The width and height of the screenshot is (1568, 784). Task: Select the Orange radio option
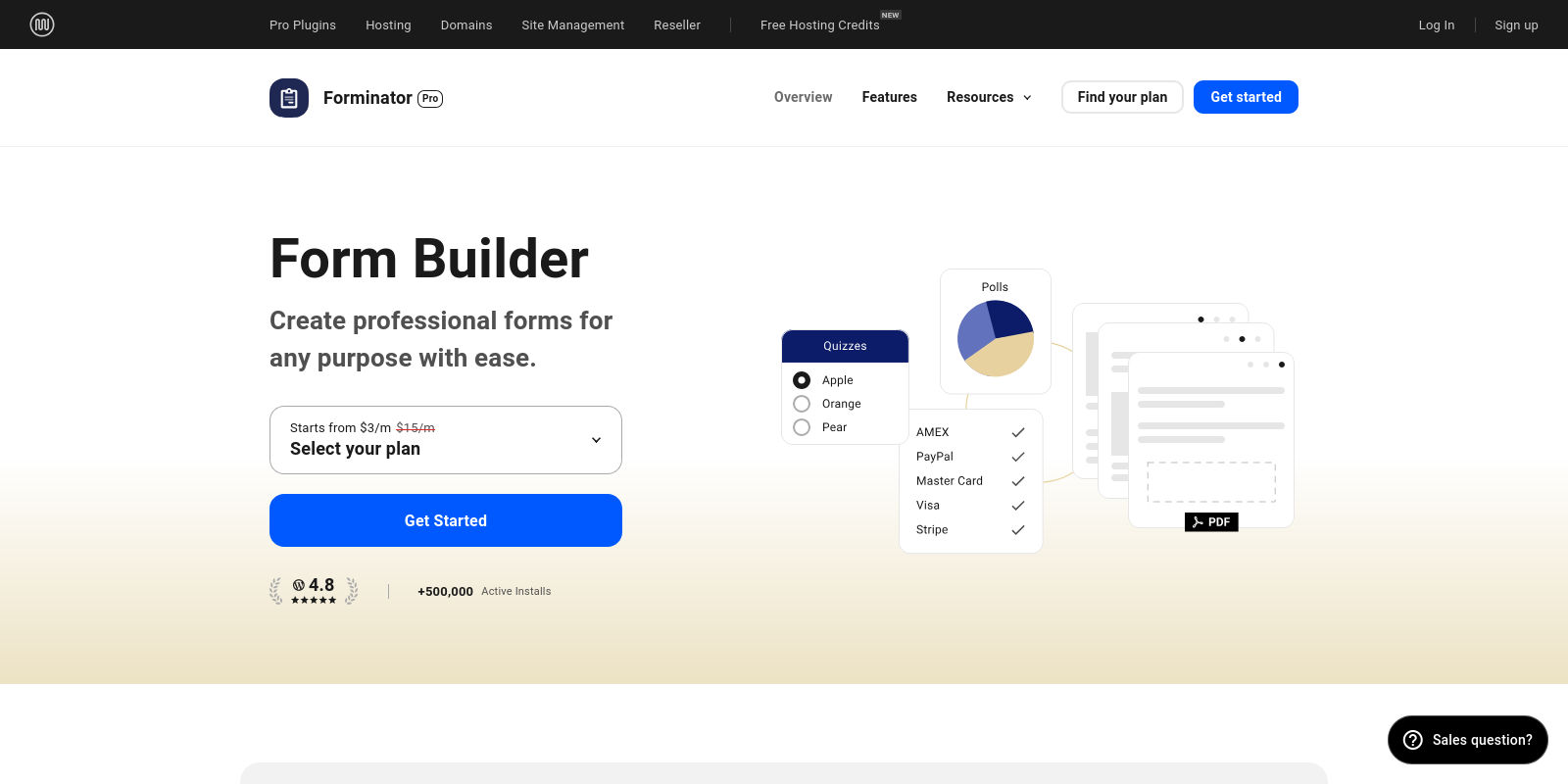tap(802, 404)
